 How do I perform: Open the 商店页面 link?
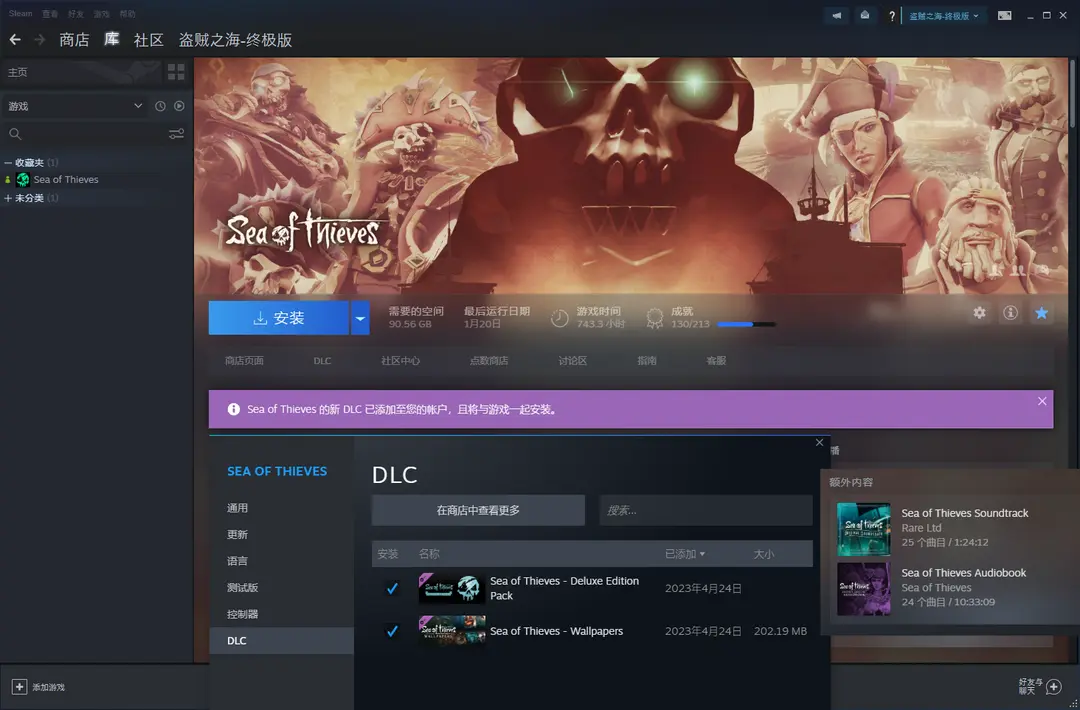point(245,361)
